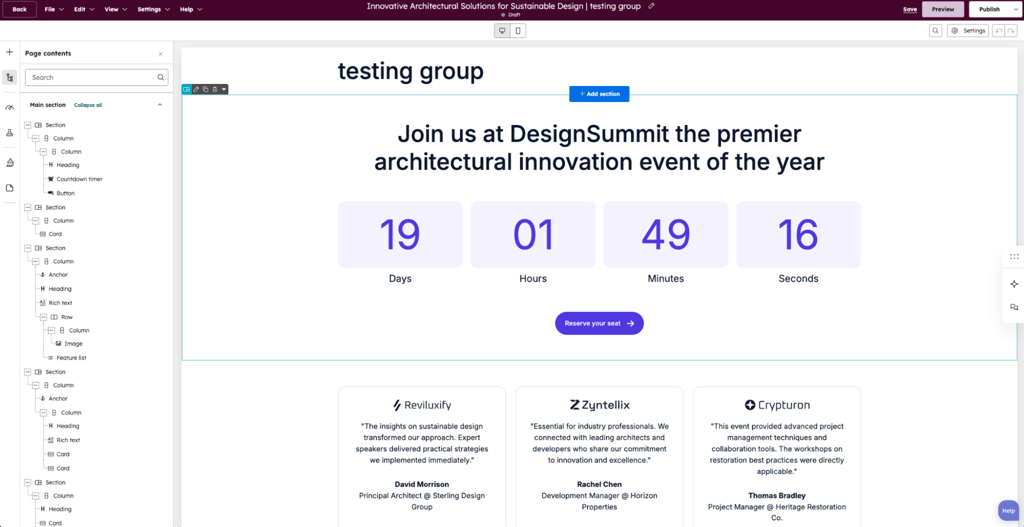Open the File menu
Image resolution: width=1024 pixels, height=527 pixels.
[x=54, y=10]
